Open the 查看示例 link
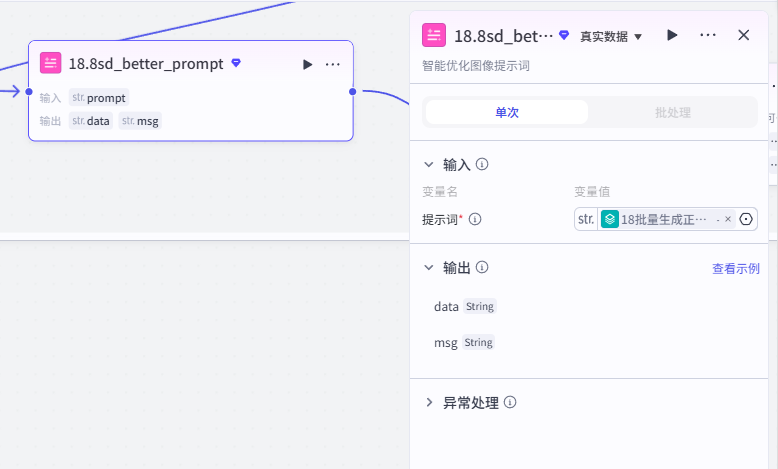This screenshot has width=778, height=469. [x=736, y=268]
